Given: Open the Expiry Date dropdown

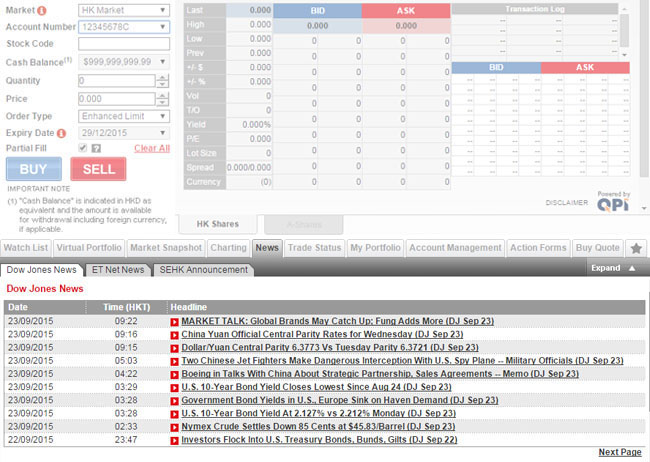Looking at the screenshot, I should [x=124, y=133].
